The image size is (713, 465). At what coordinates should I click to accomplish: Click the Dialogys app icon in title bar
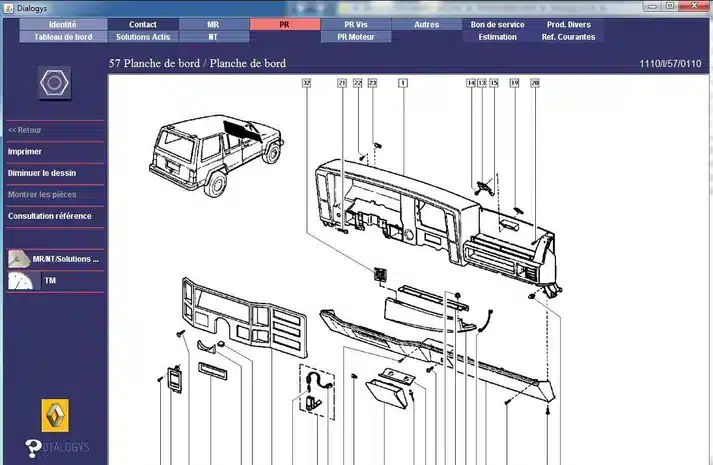(9, 8)
